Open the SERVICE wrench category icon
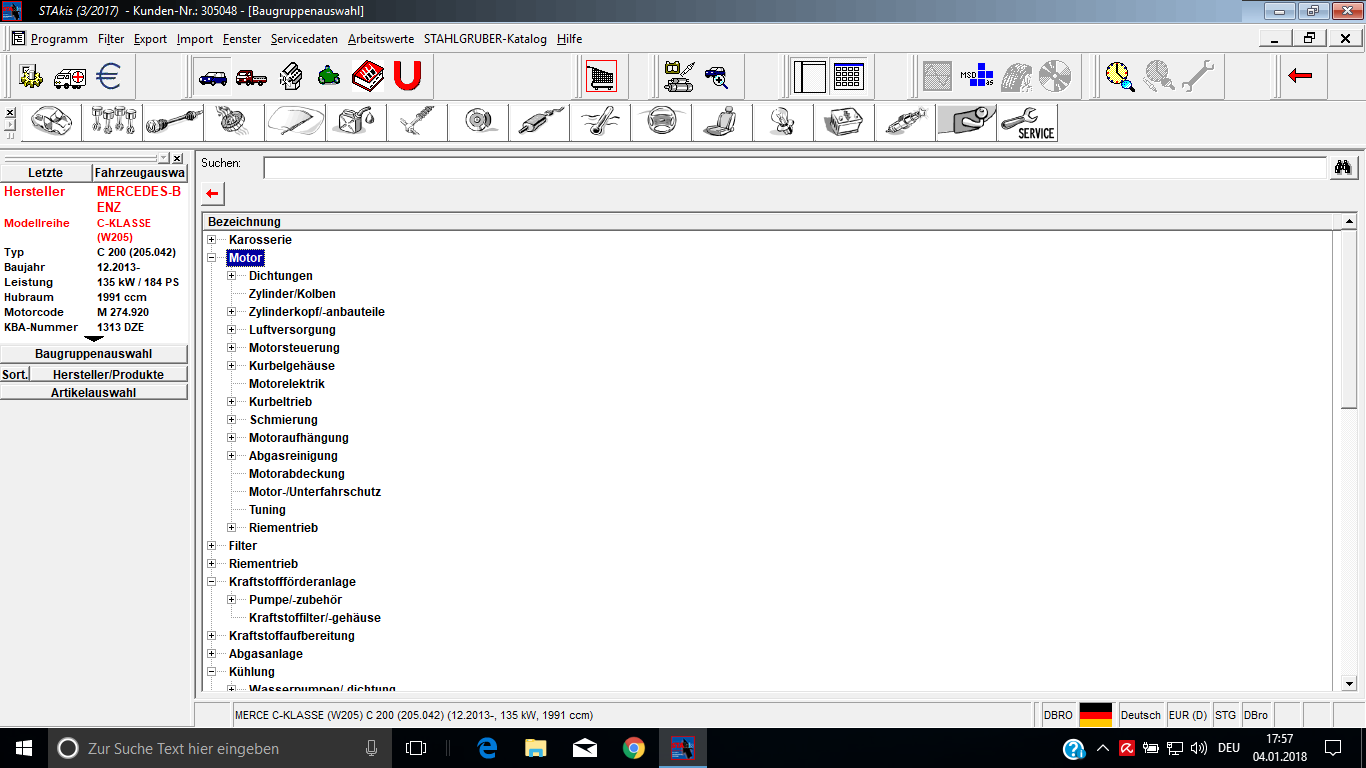 click(x=1027, y=123)
